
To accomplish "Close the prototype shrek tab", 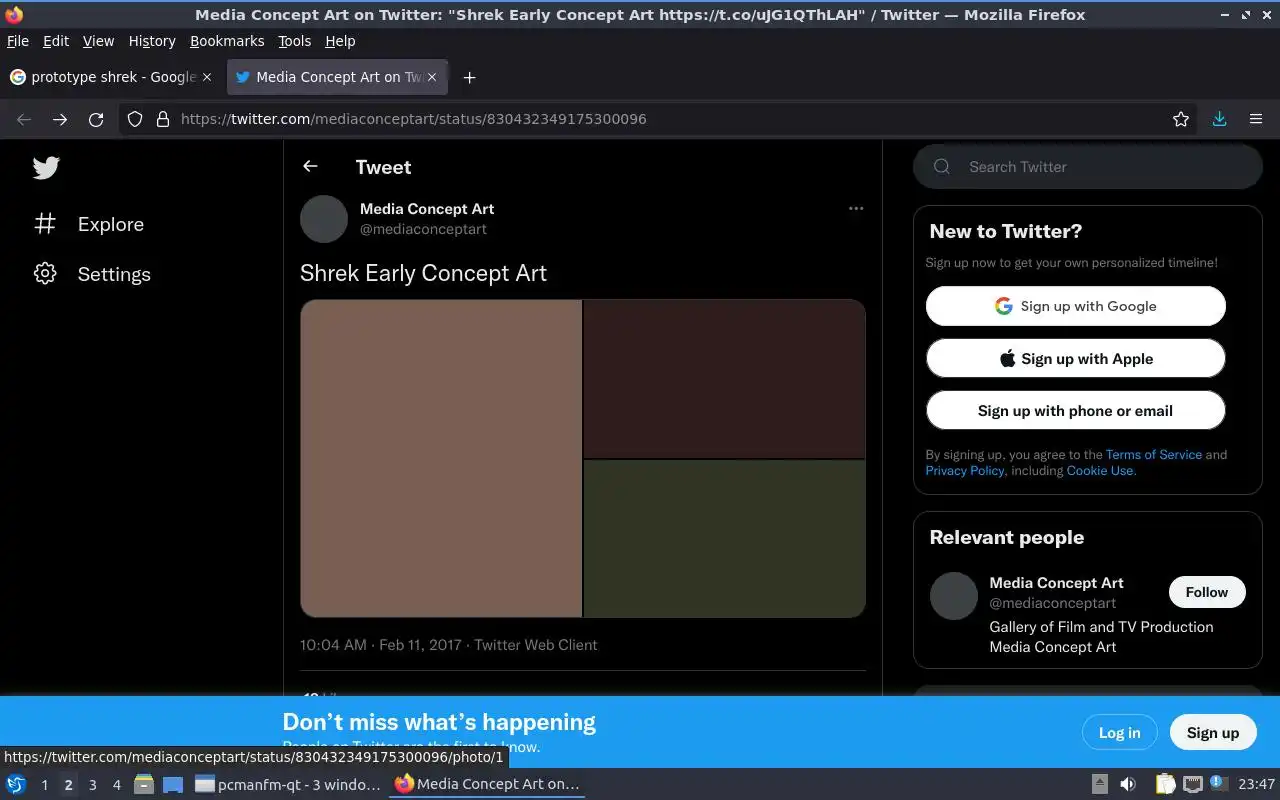I will (x=208, y=77).
